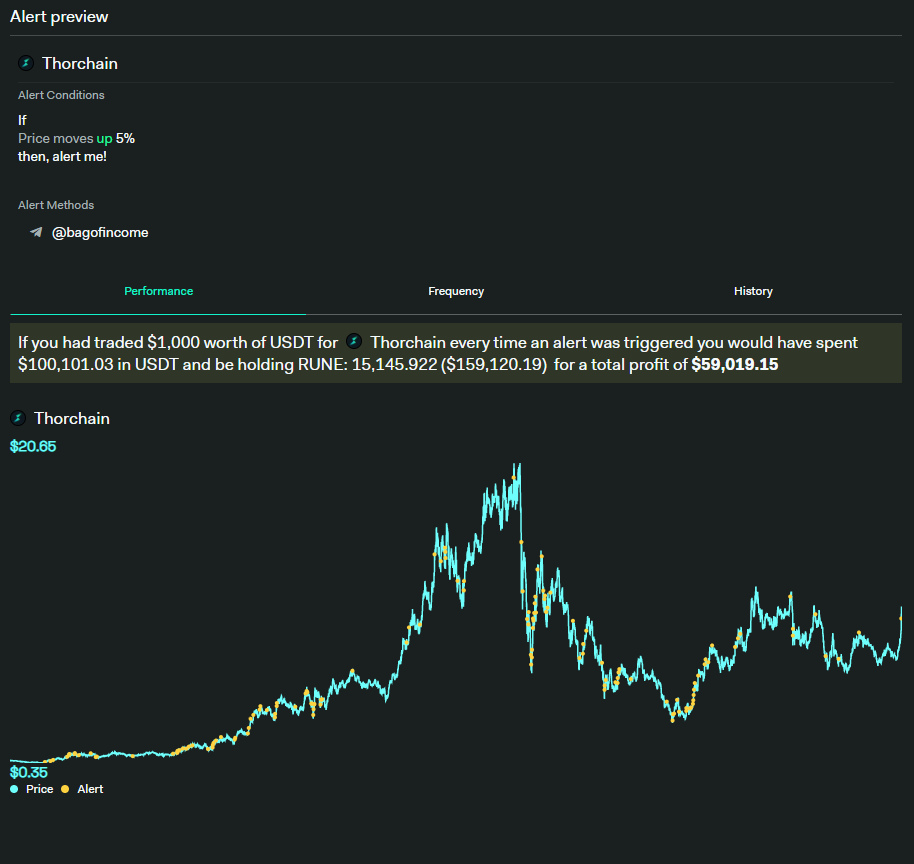Open the History tab
Viewport: 914px width, 864px height.
point(753,291)
